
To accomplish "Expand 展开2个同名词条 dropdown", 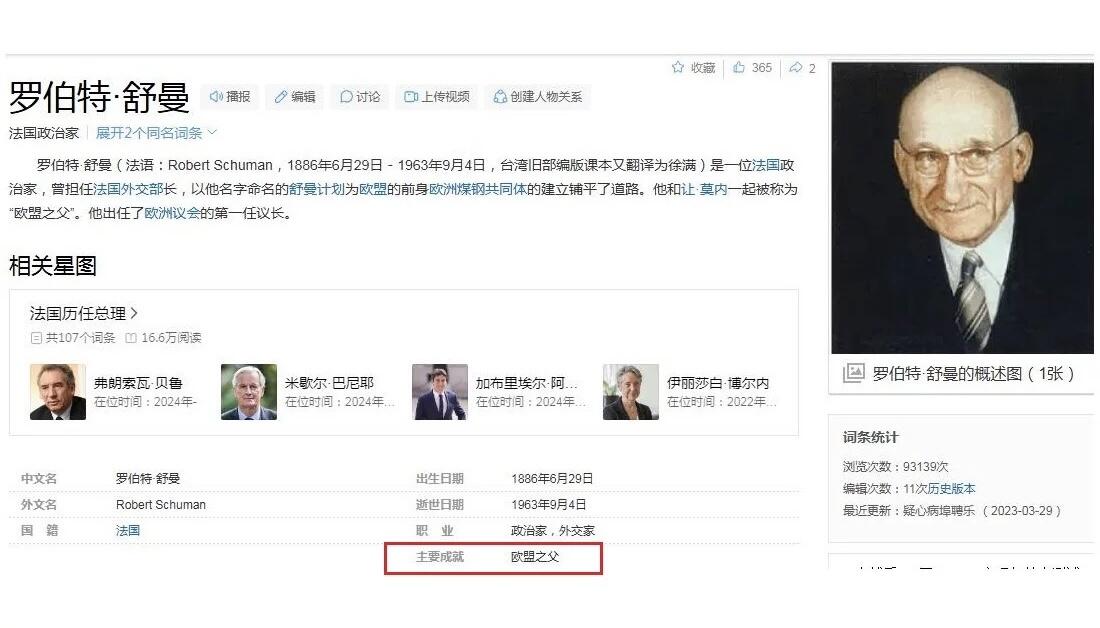I will tap(156, 133).
